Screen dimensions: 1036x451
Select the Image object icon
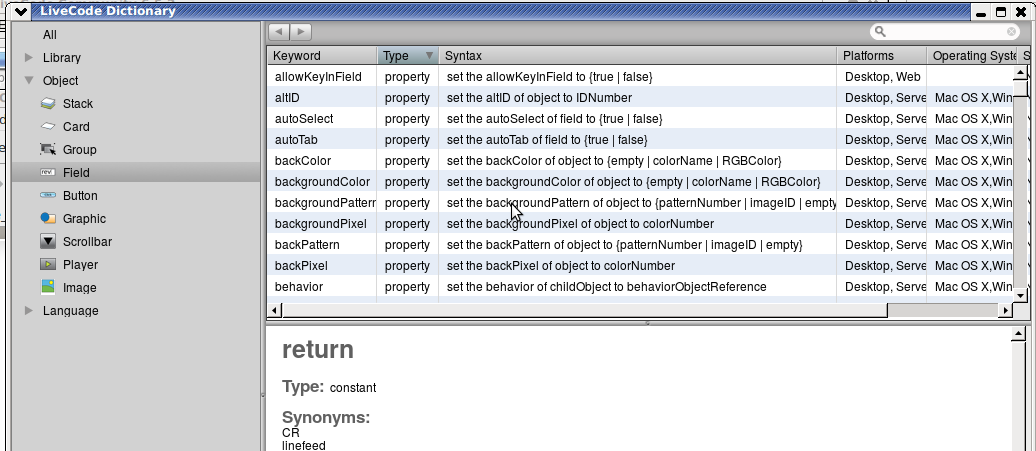point(47,288)
